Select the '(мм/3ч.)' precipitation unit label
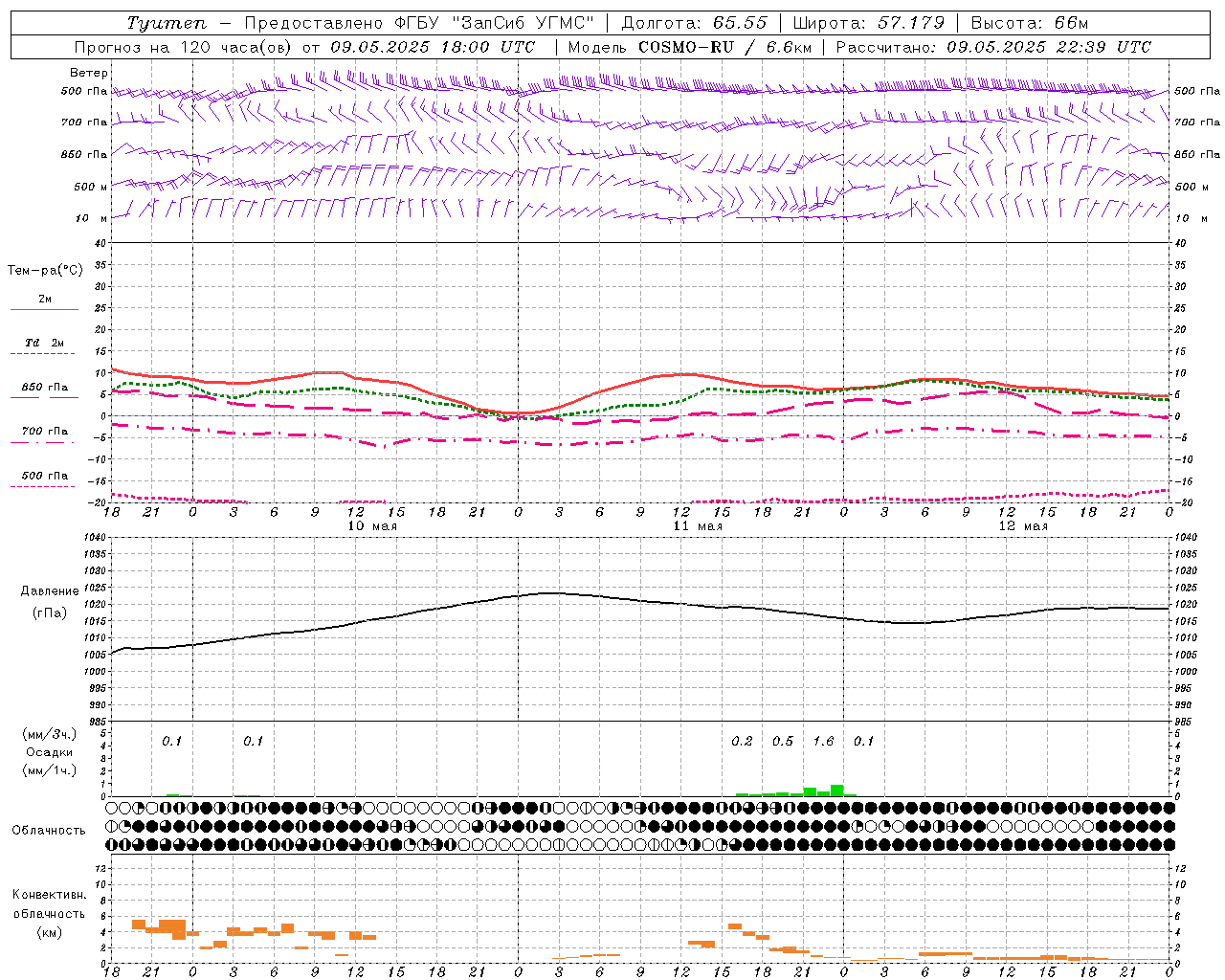Viewport: 1225px width, 980px height. click(x=49, y=734)
